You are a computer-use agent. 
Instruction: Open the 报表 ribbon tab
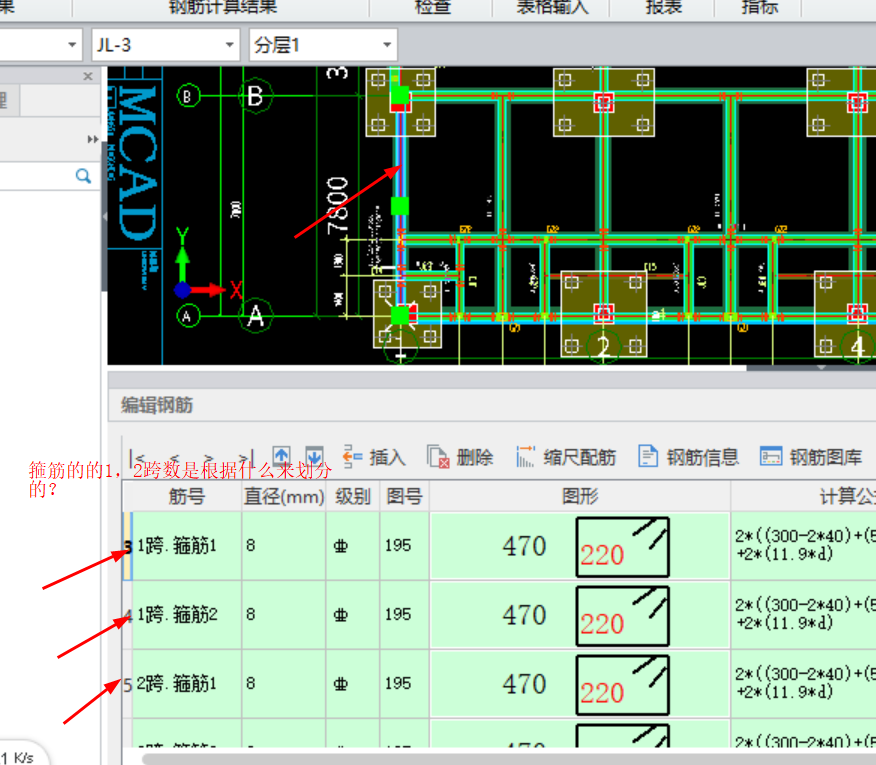pyautogui.click(x=664, y=7)
